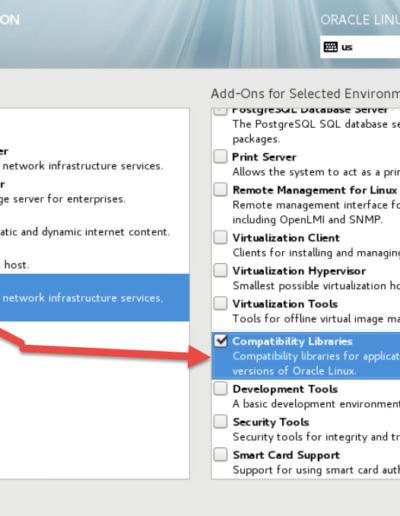The image size is (400, 516).
Task: Click 'A basic development environment' description
Action: tap(316, 404)
